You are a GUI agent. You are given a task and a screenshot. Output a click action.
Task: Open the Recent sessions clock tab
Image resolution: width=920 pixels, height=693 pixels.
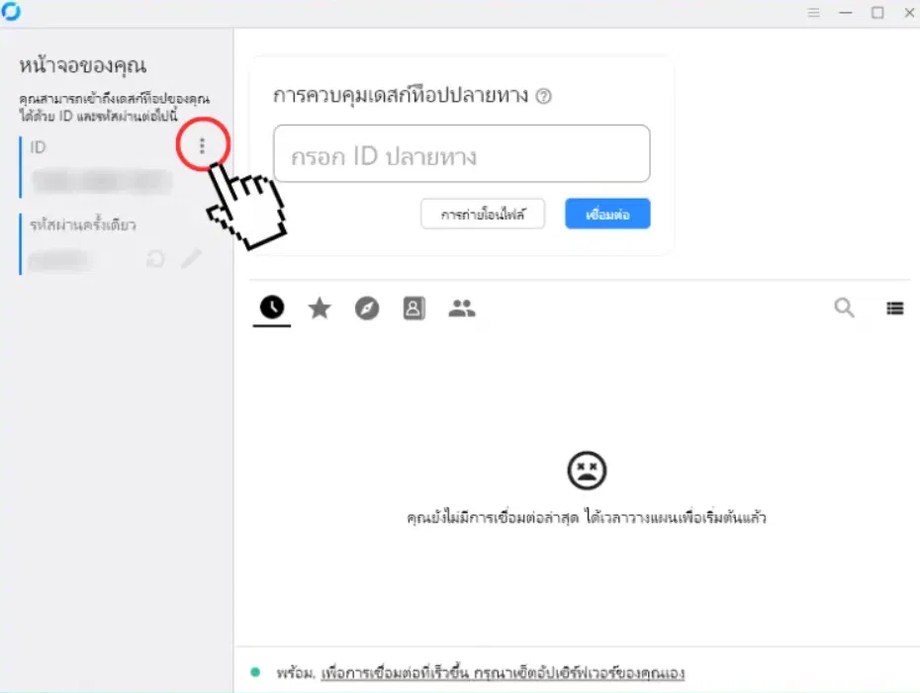click(x=272, y=307)
